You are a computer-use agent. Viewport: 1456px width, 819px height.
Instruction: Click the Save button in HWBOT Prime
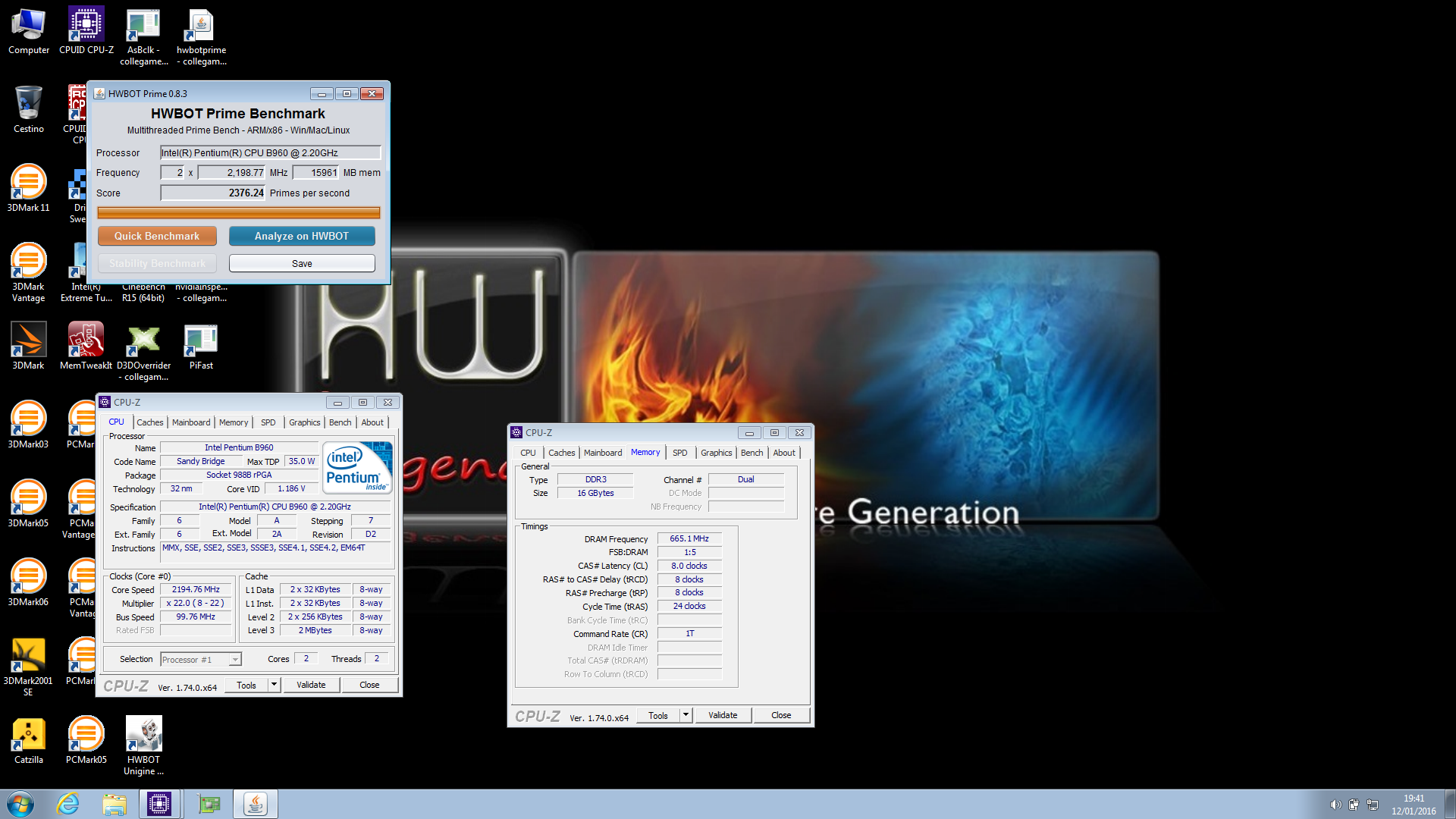click(302, 263)
